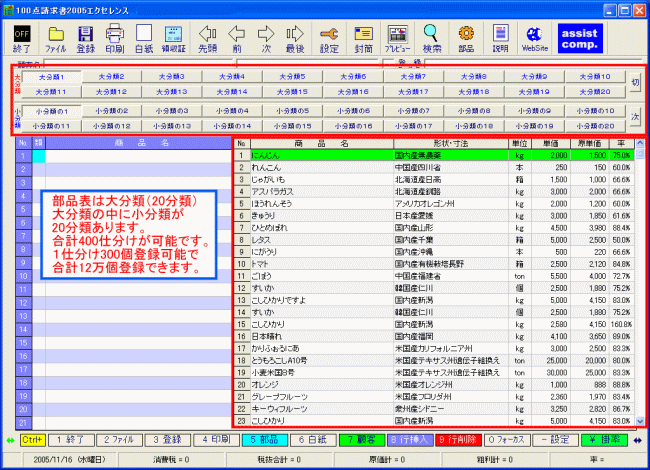
Task: Select the ごぼう product row
Action: pyautogui.click(x=434, y=276)
